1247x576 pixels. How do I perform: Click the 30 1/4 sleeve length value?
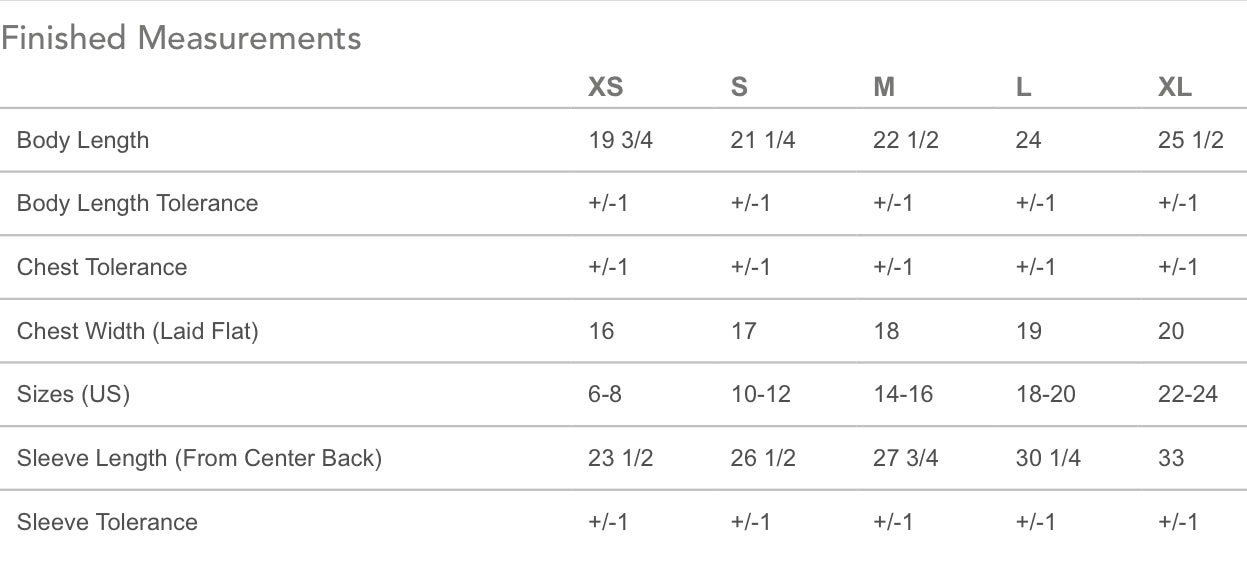[x=1048, y=458]
